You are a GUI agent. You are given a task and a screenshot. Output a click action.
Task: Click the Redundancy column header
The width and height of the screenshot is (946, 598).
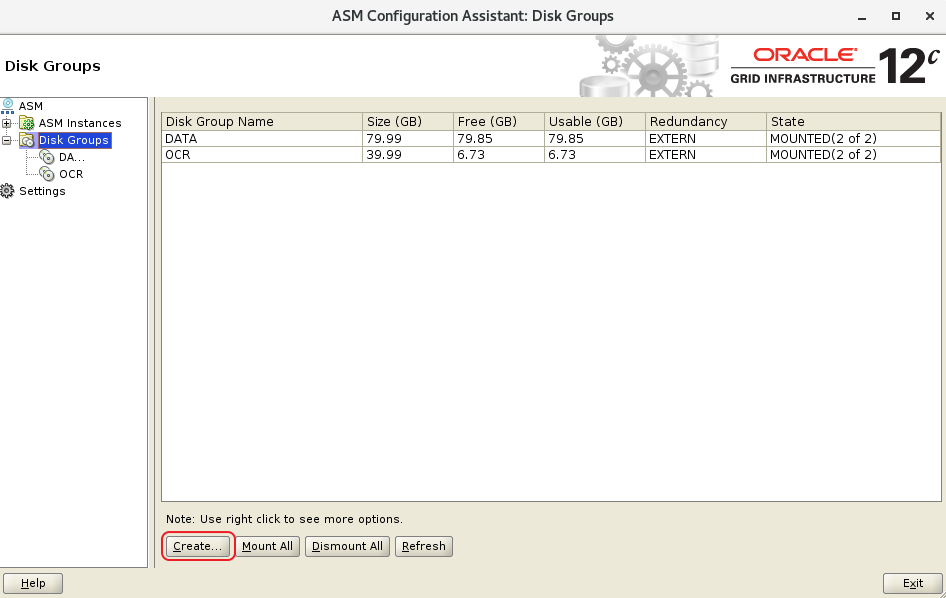point(705,121)
